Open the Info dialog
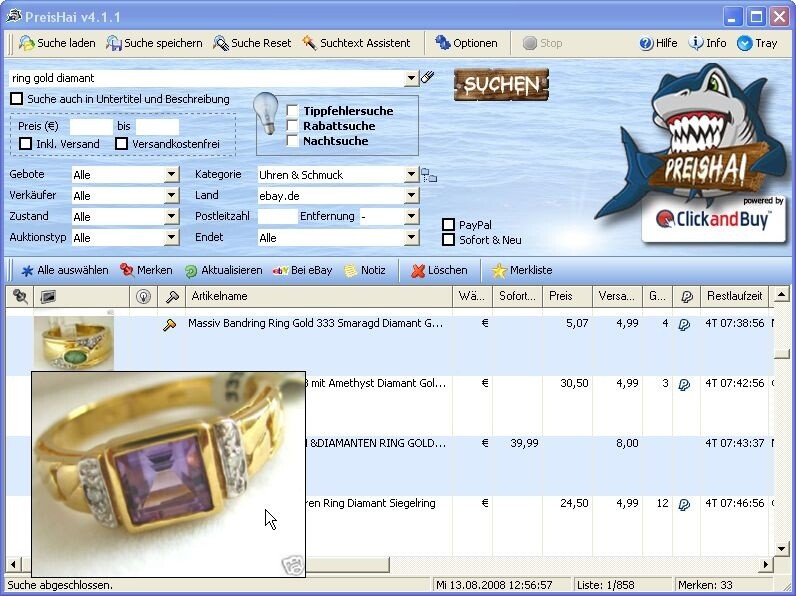 pos(707,43)
